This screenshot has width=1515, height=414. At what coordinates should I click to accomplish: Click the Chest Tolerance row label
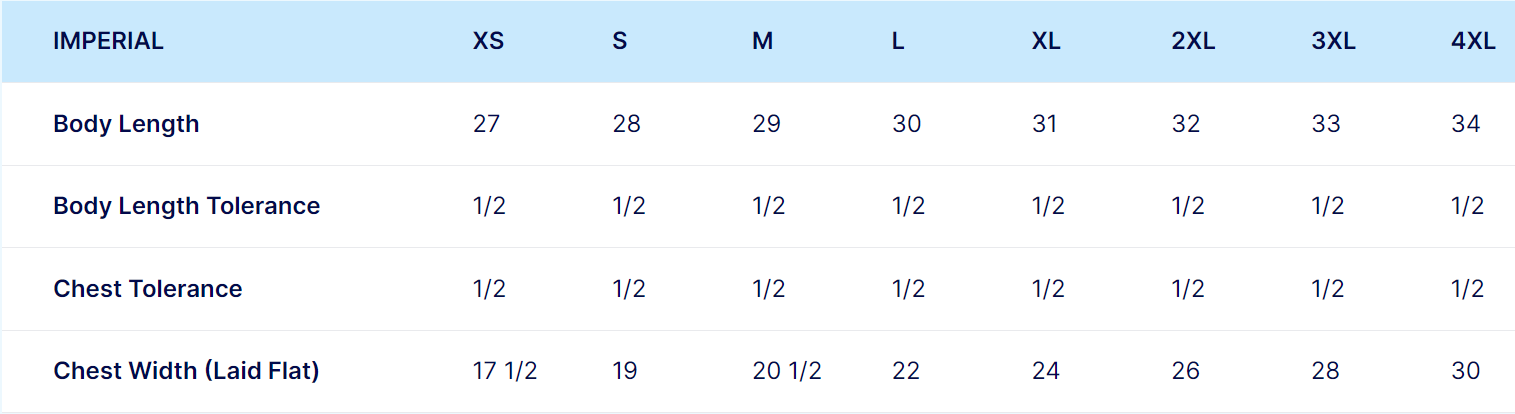[x=147, y=289]
